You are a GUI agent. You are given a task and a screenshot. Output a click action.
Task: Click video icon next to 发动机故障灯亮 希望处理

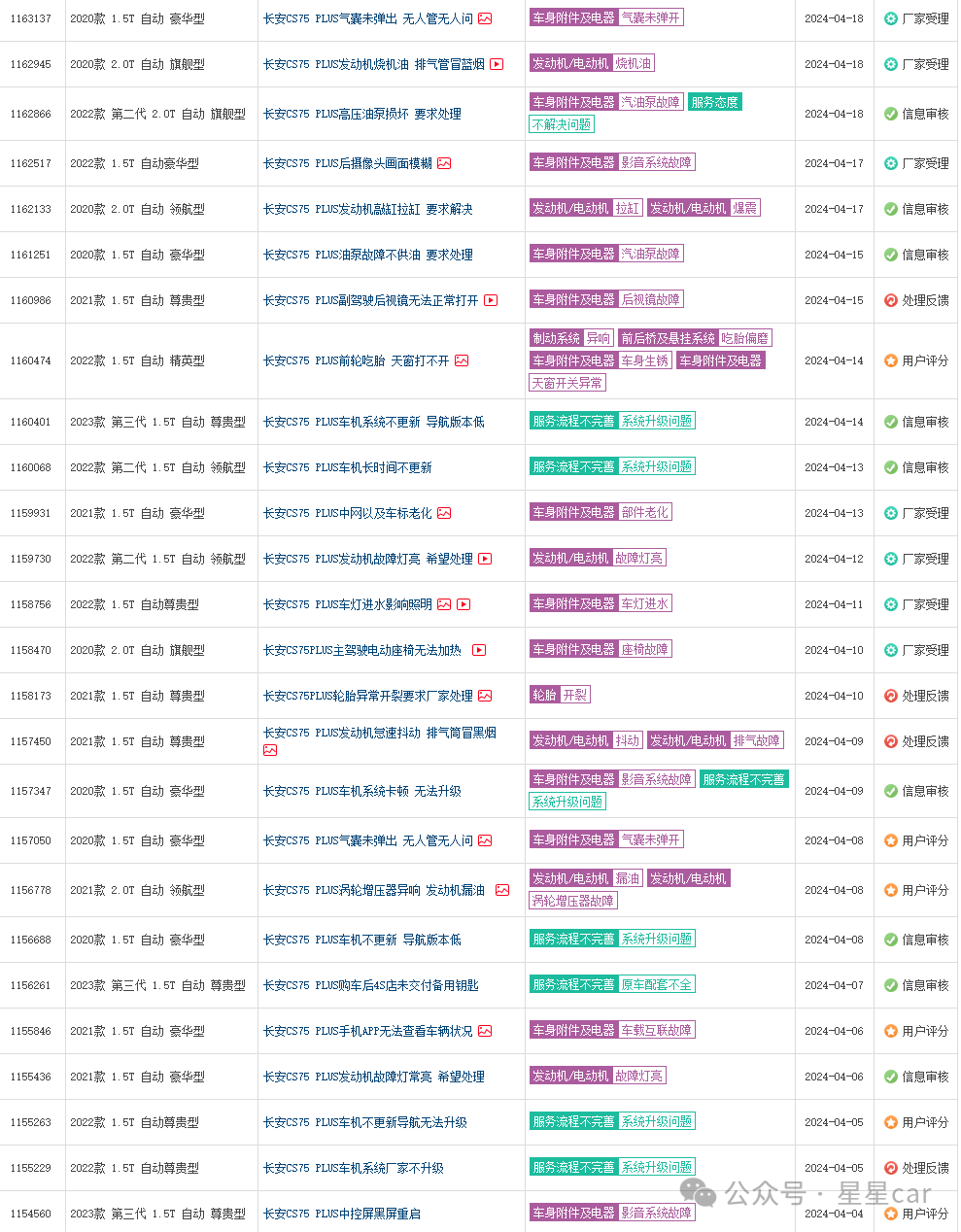click(x=485, y=559)
